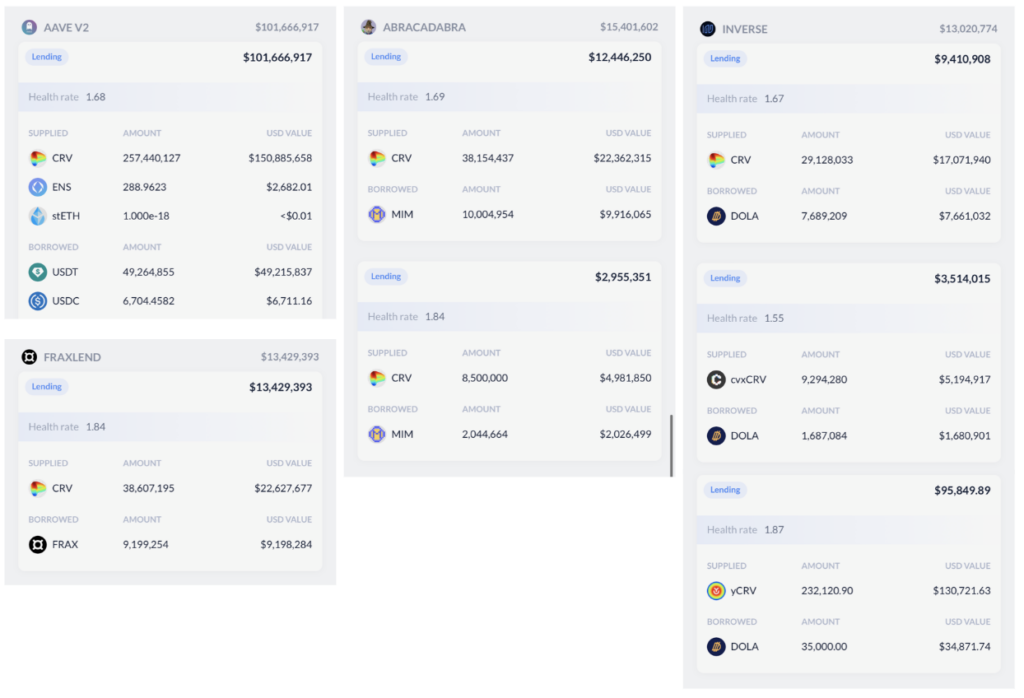Click Lending tag in Fraxlend card
This screenshot has height=698, width=1024.
point(47,387)
